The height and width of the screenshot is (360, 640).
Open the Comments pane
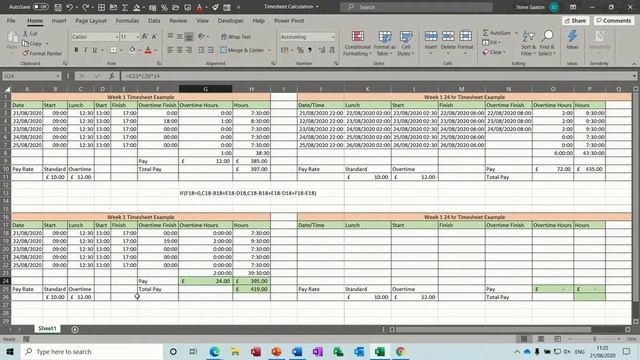pos(613,20)
